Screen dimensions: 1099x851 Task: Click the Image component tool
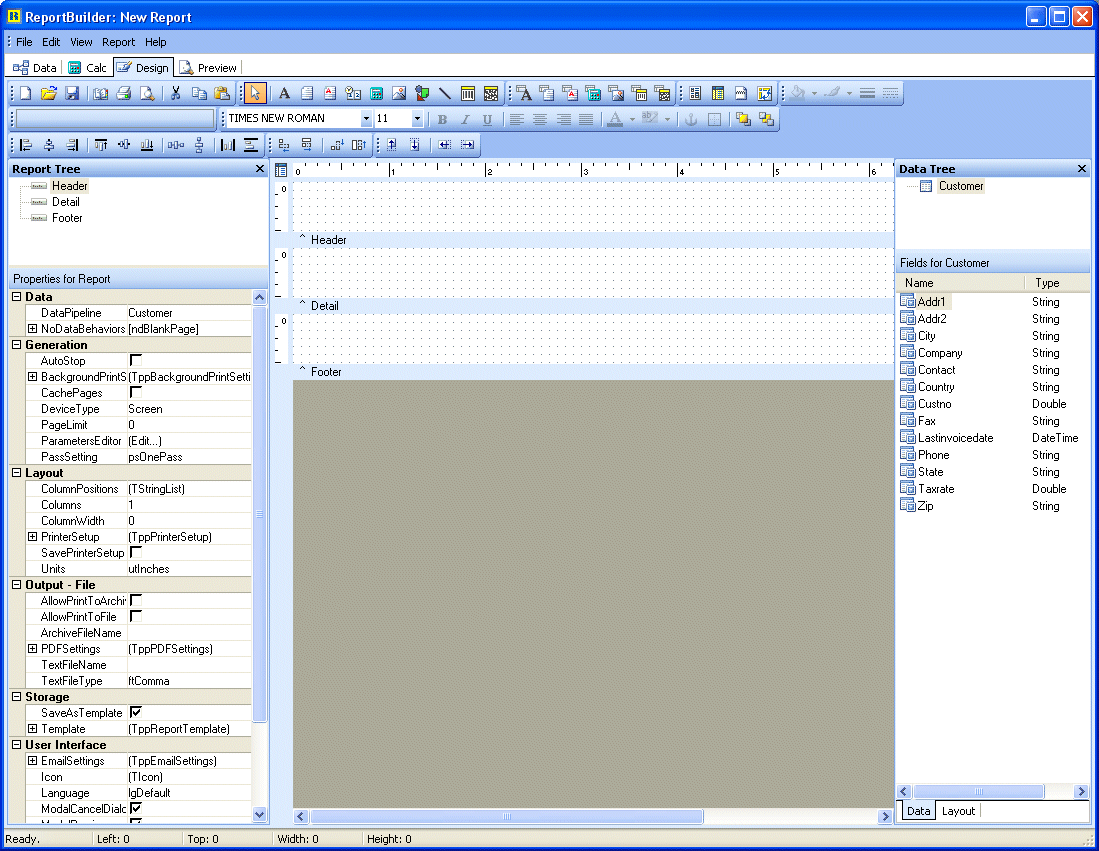pos(399,94)
